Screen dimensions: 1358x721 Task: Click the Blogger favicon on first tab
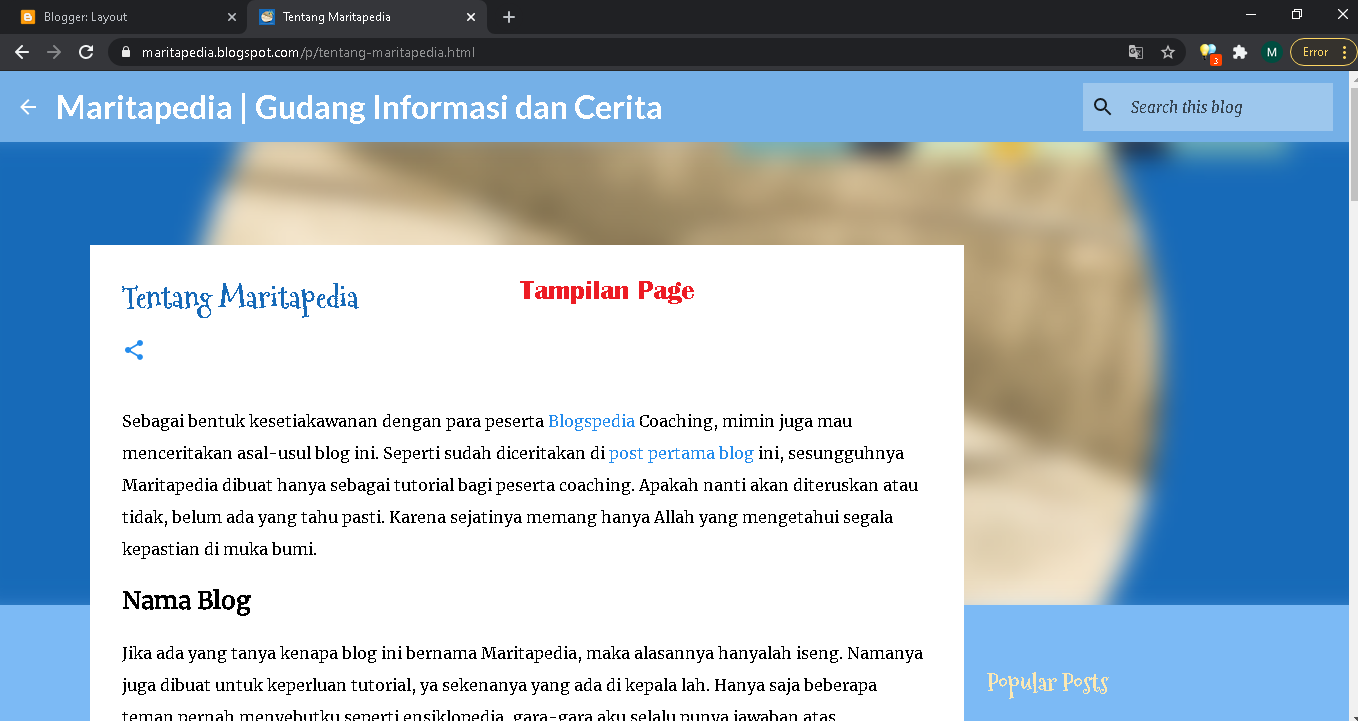coord(28,17)
